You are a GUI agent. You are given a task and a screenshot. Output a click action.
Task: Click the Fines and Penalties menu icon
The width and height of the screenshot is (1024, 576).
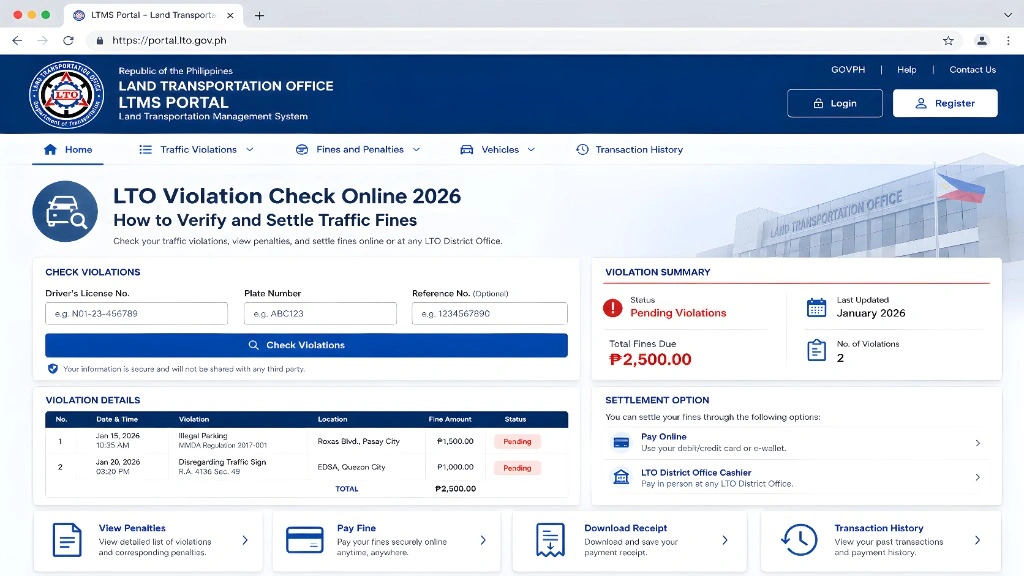coord(302,150)
